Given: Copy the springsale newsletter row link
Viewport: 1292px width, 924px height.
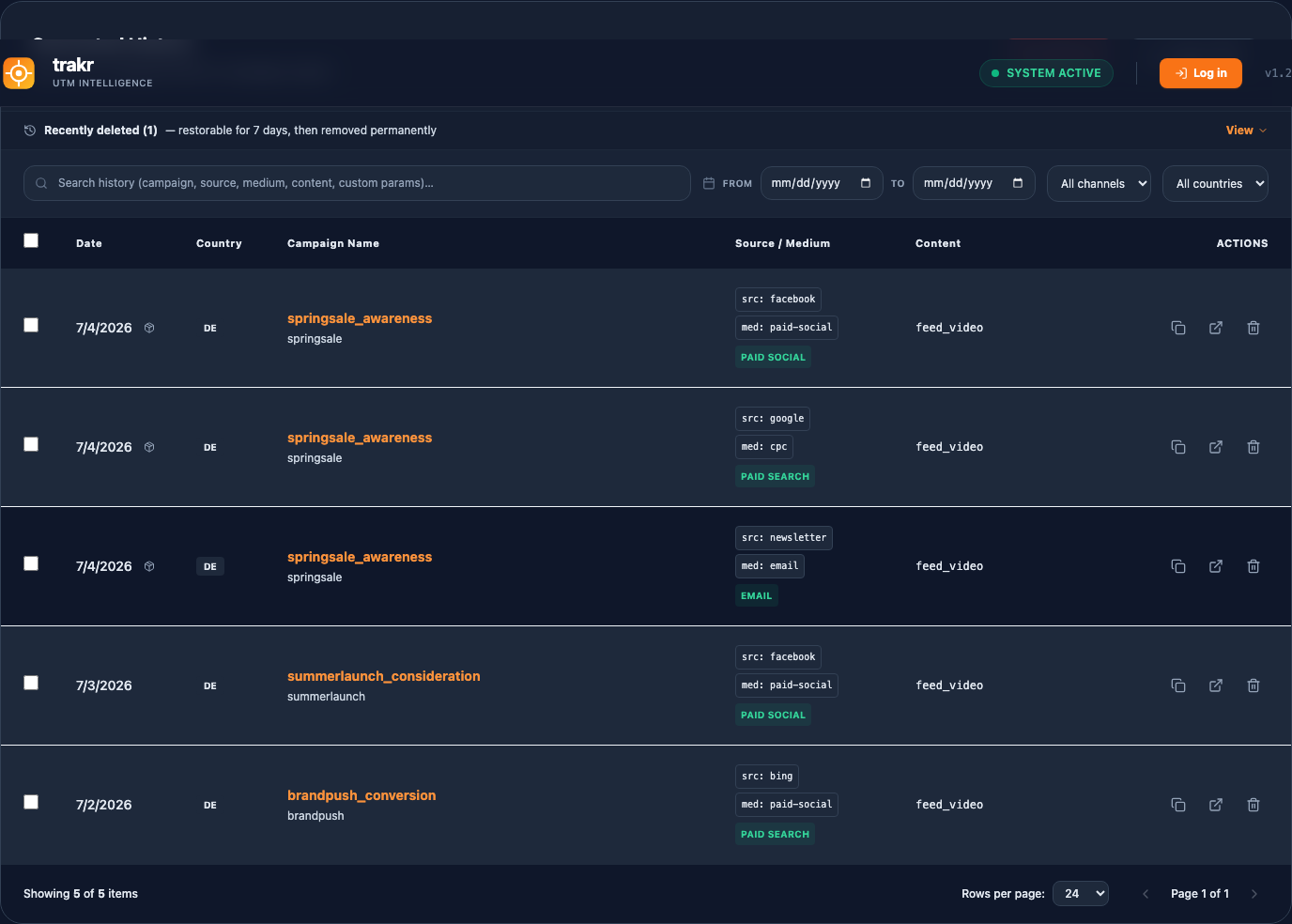Looking at the screenshot, I should pos(1178,566).
